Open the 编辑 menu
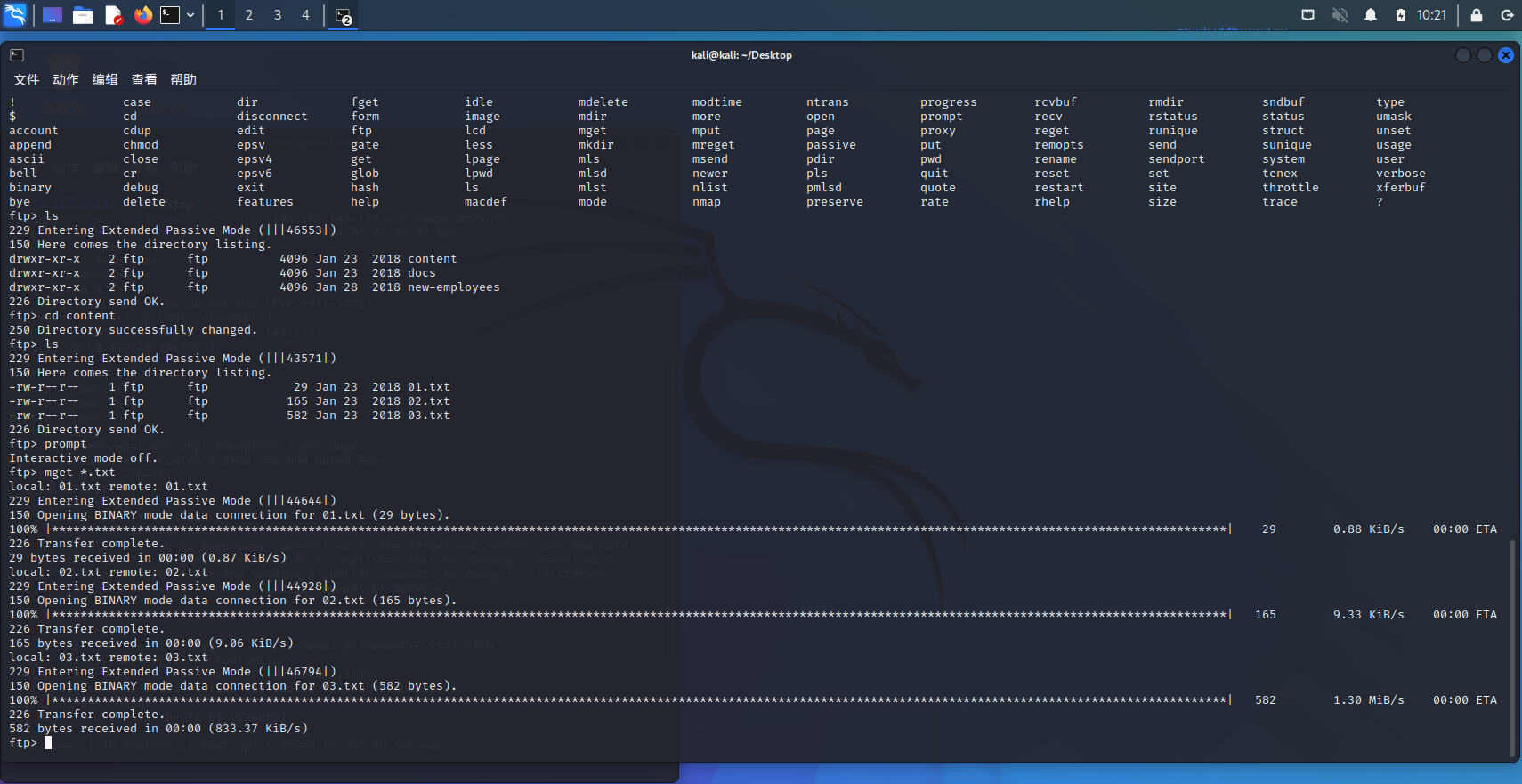Screen dimensions: 1522x784 (x=105, y=80)
